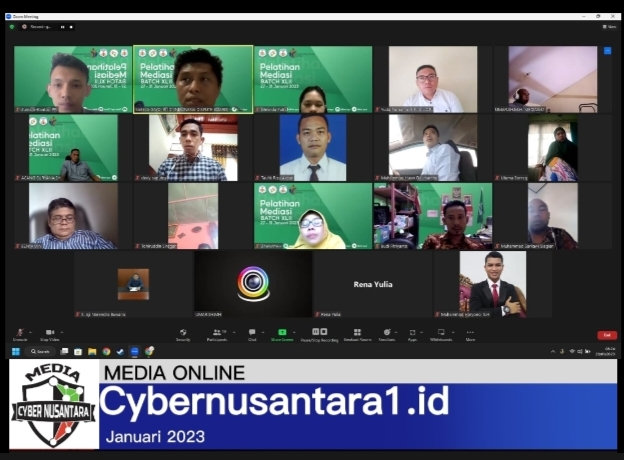Expand caret next to Apps

[x=421, y=332]
